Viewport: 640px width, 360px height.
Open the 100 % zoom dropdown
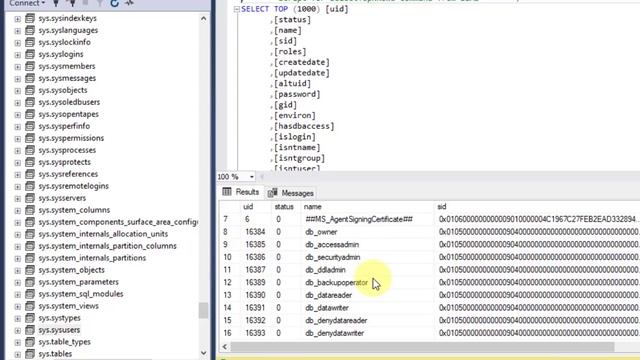(251, 177)
